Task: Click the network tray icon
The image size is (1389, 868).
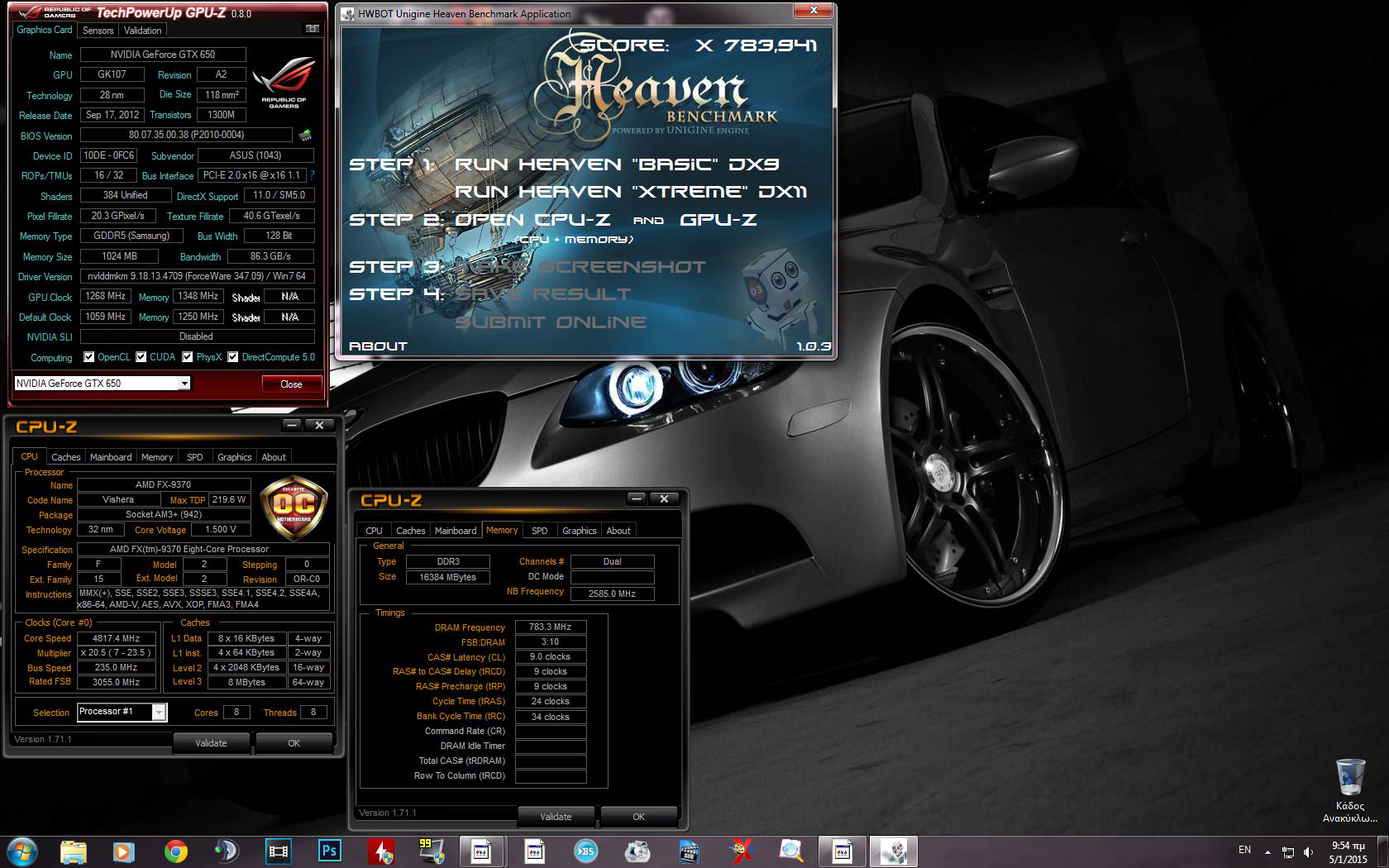Action: [x=1288, y=851]
